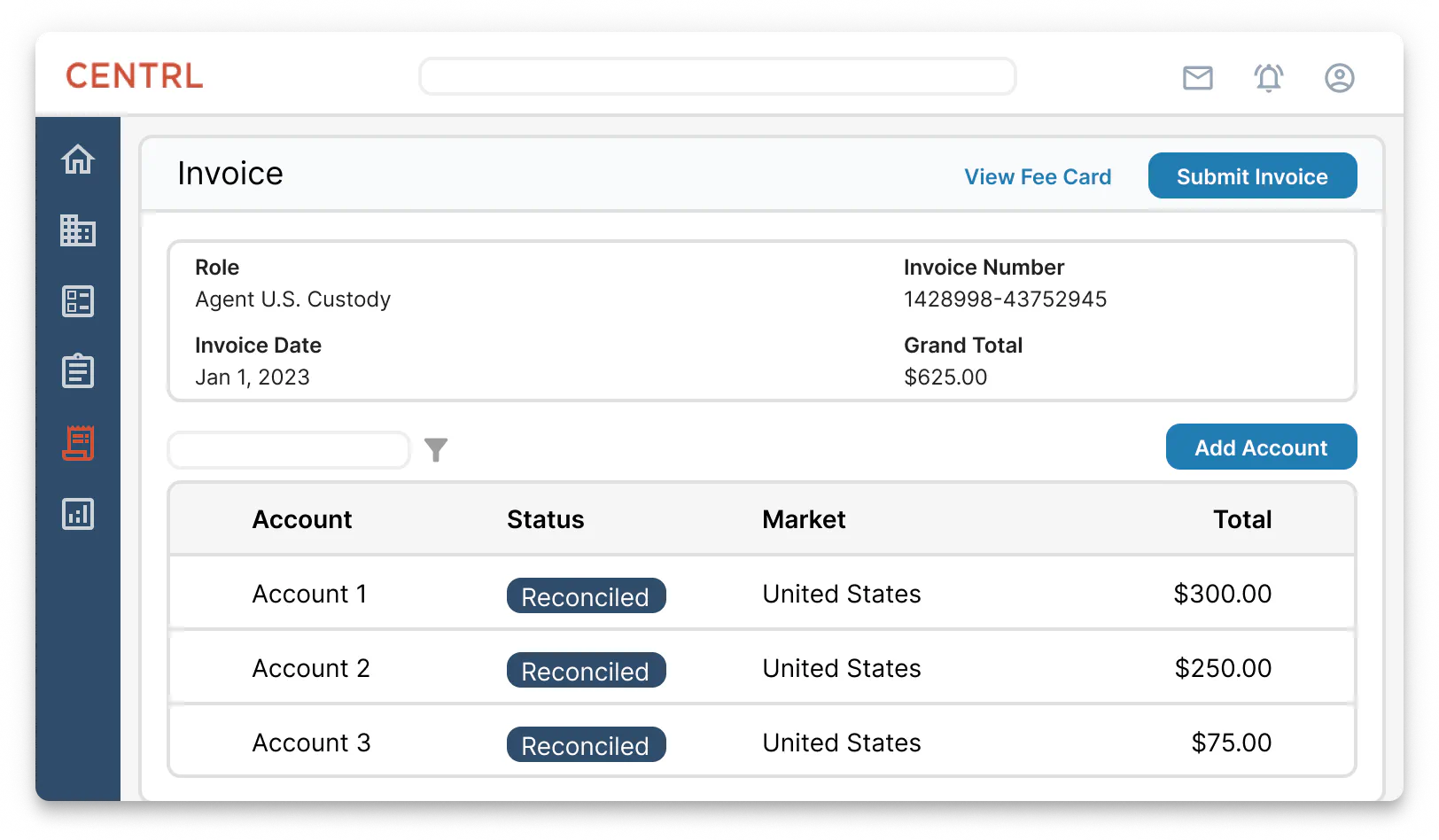Viewport: 1439px width, 840px height.
Task: Open the chart reports icon in sidebar
Action: click(x=78, y=514)
